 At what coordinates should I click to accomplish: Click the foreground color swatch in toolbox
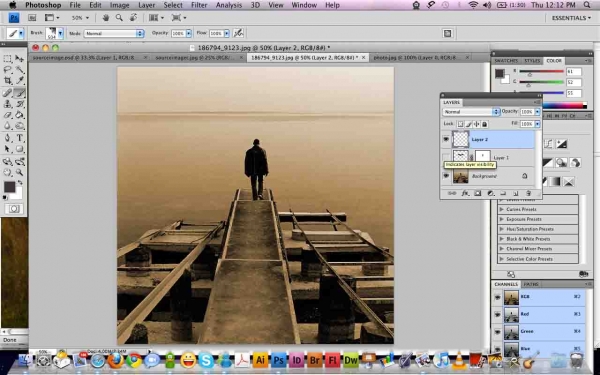click(9, 187)
